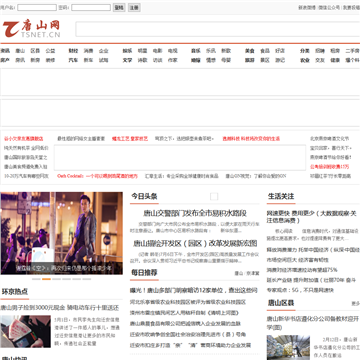Click the carousel image of the man in jacket
This screenshot has height=360, width=360.
62,233
